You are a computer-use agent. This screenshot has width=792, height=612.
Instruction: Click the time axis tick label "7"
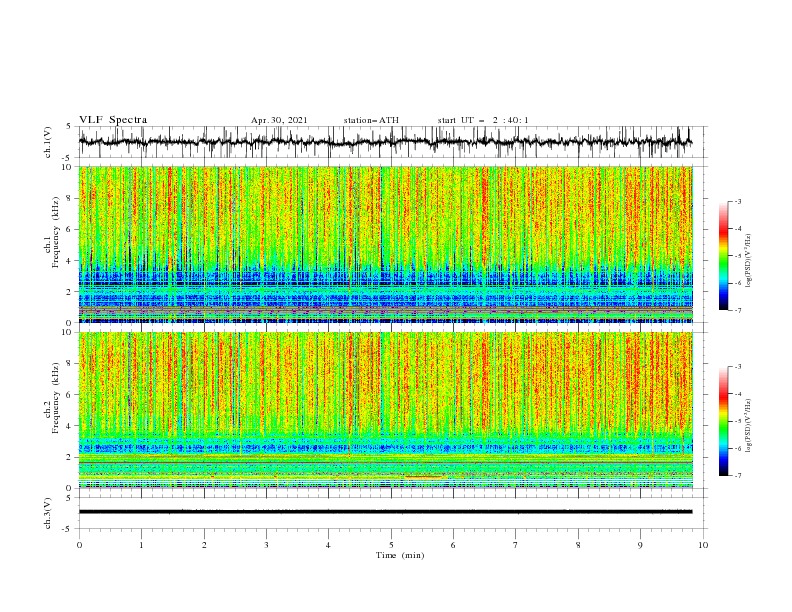pyautogui.click(x=516, y=545)
